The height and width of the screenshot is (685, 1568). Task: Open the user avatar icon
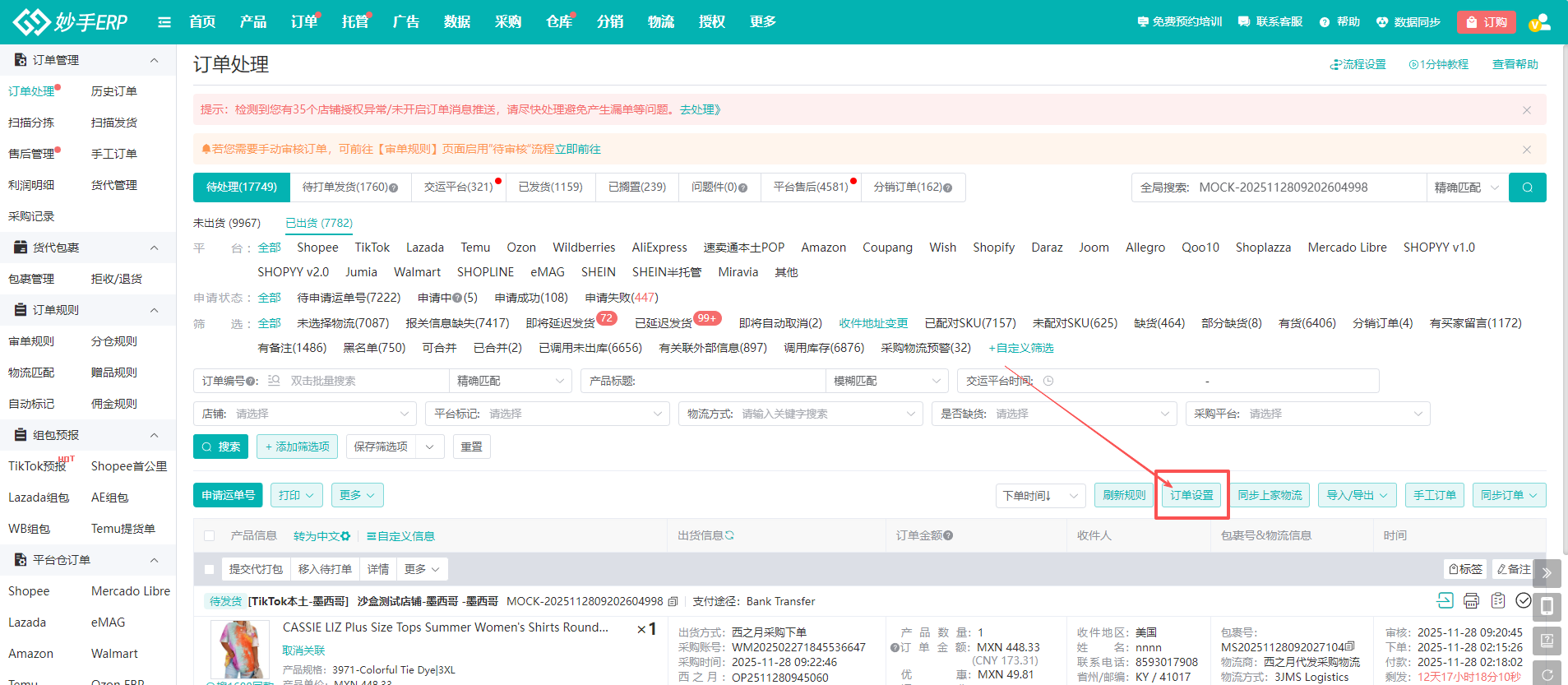[1539, 22]
